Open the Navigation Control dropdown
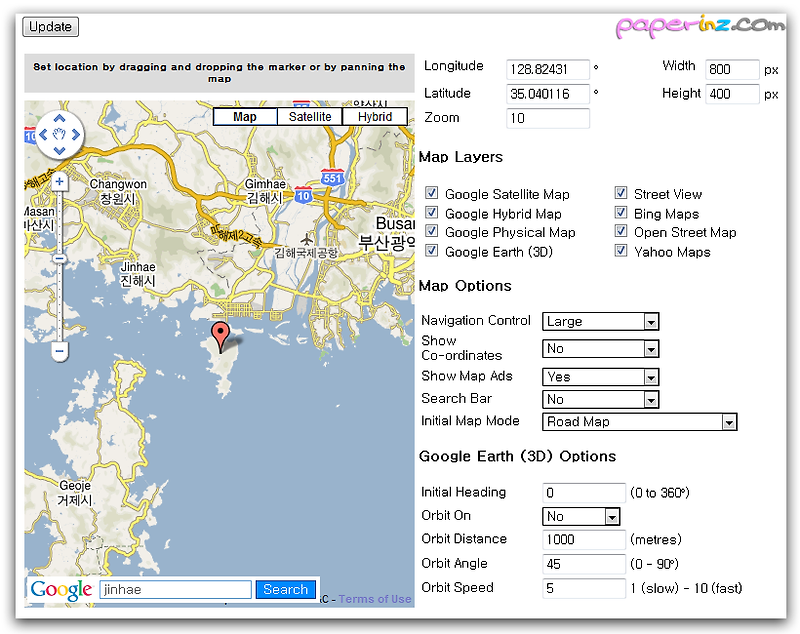800x634 pixels. [x=601, y=321]
